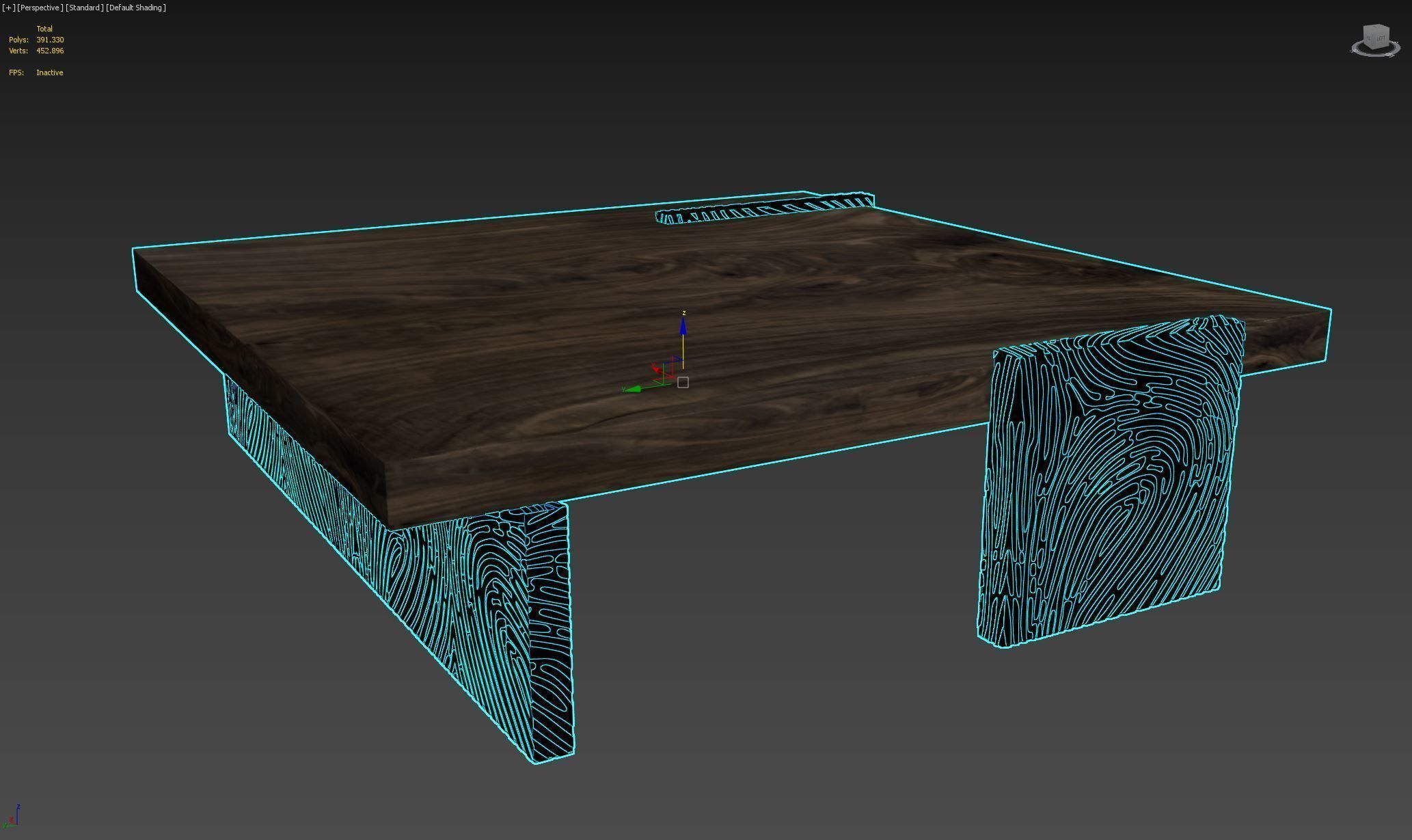Open the Perspective point-of-view menu
This screenshot has width=1412, height=840.
tap(40, 8)
